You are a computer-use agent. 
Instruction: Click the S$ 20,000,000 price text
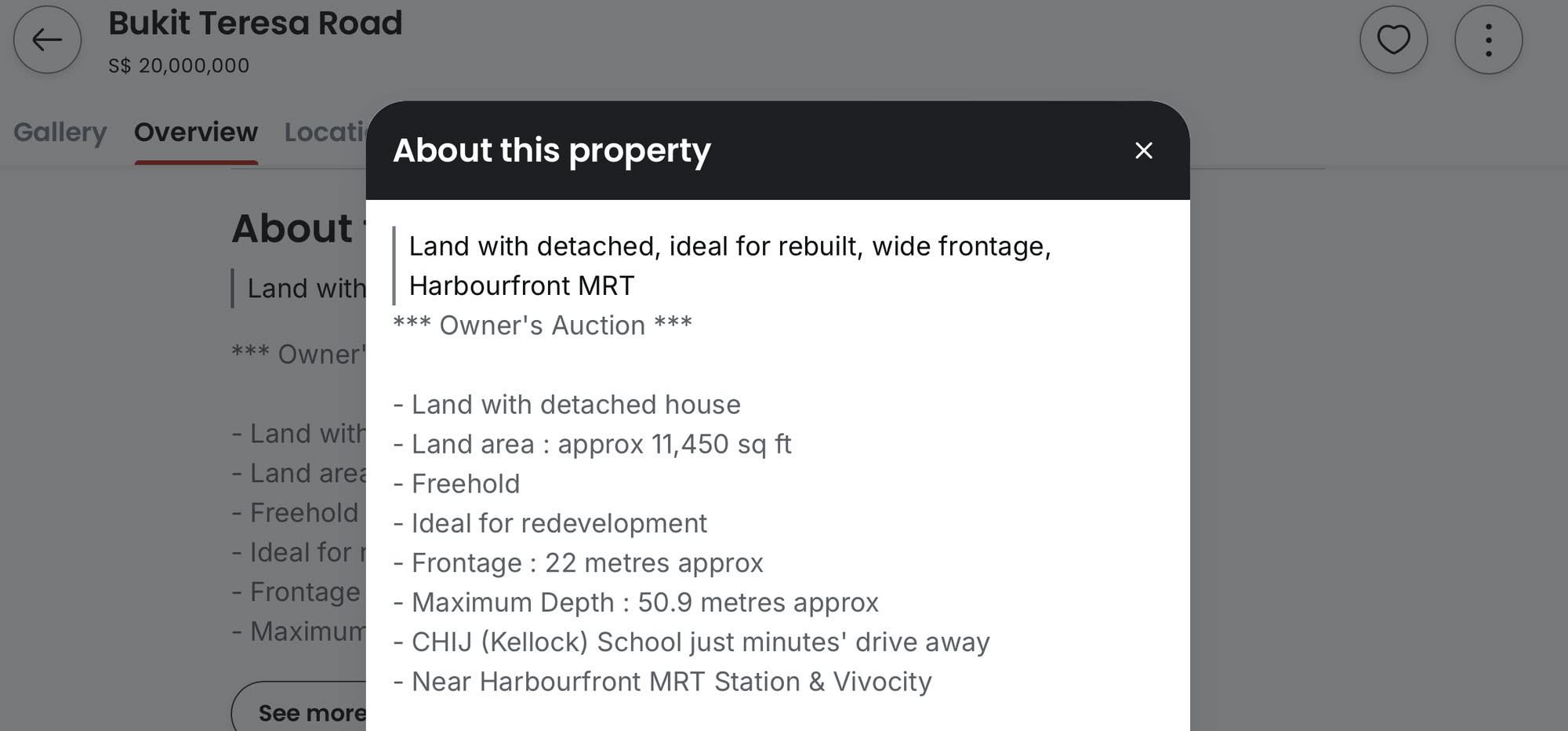[179, 66]
